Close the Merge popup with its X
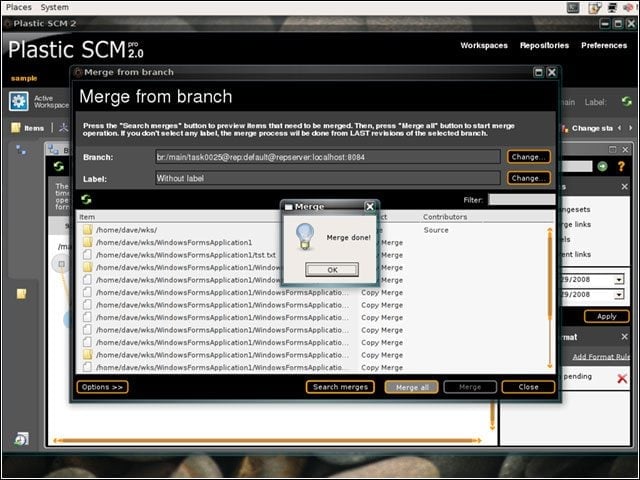The height and width of the screenshot is (480, 640). click(370, 207)
